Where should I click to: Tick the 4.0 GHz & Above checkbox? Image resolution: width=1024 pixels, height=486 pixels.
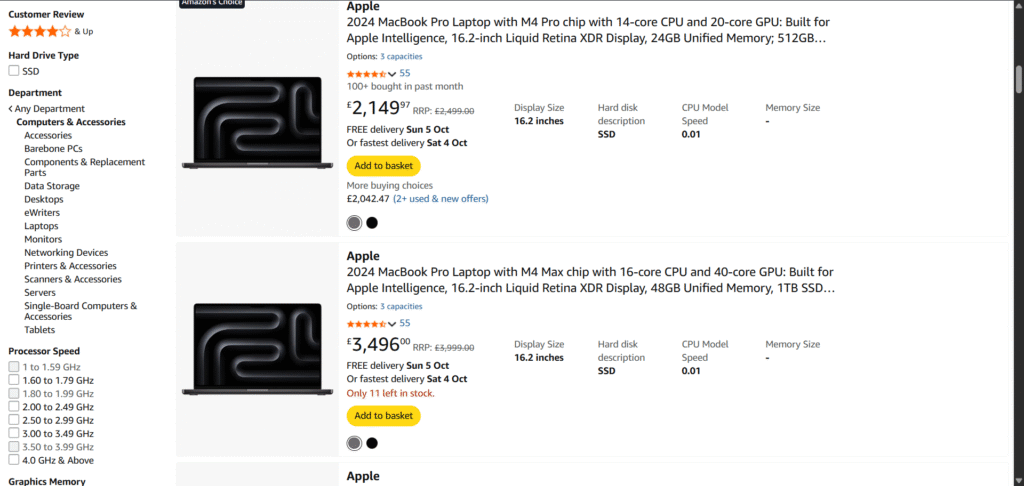(x=14, y=461)
